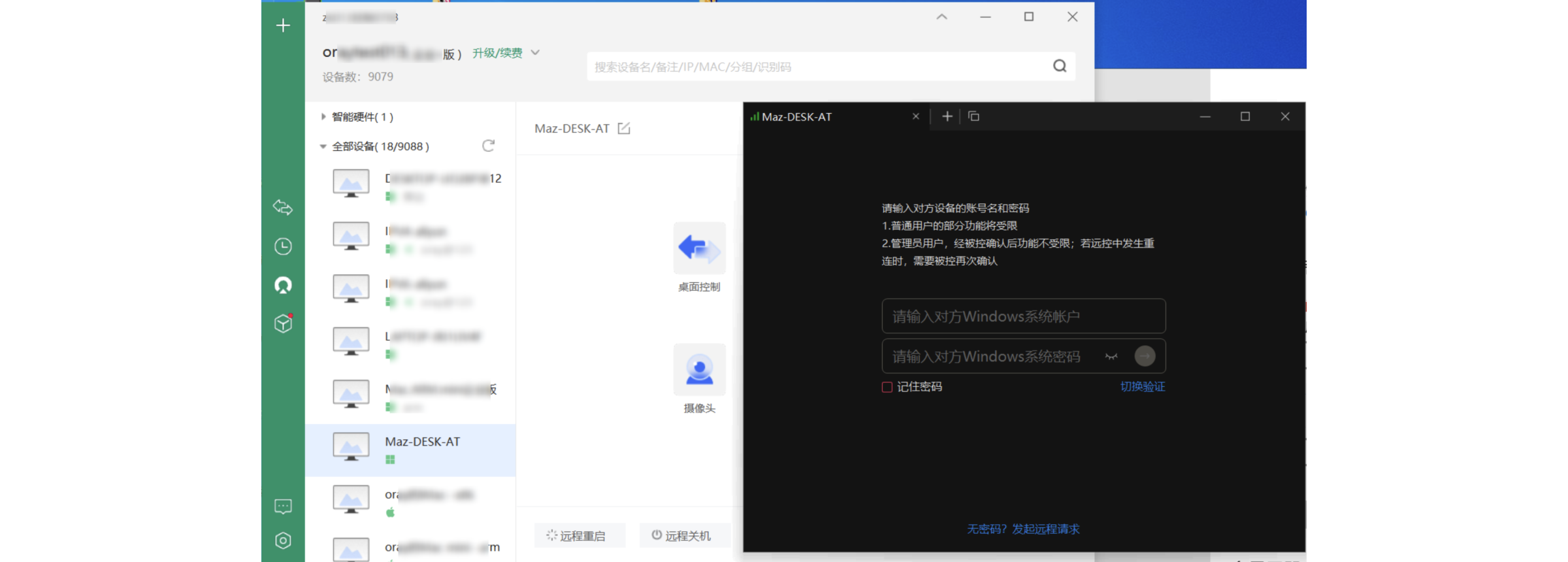
Task: Select Maz-DESK-AT in the device list
Action: pyautogui.click(x=410, y=450)
